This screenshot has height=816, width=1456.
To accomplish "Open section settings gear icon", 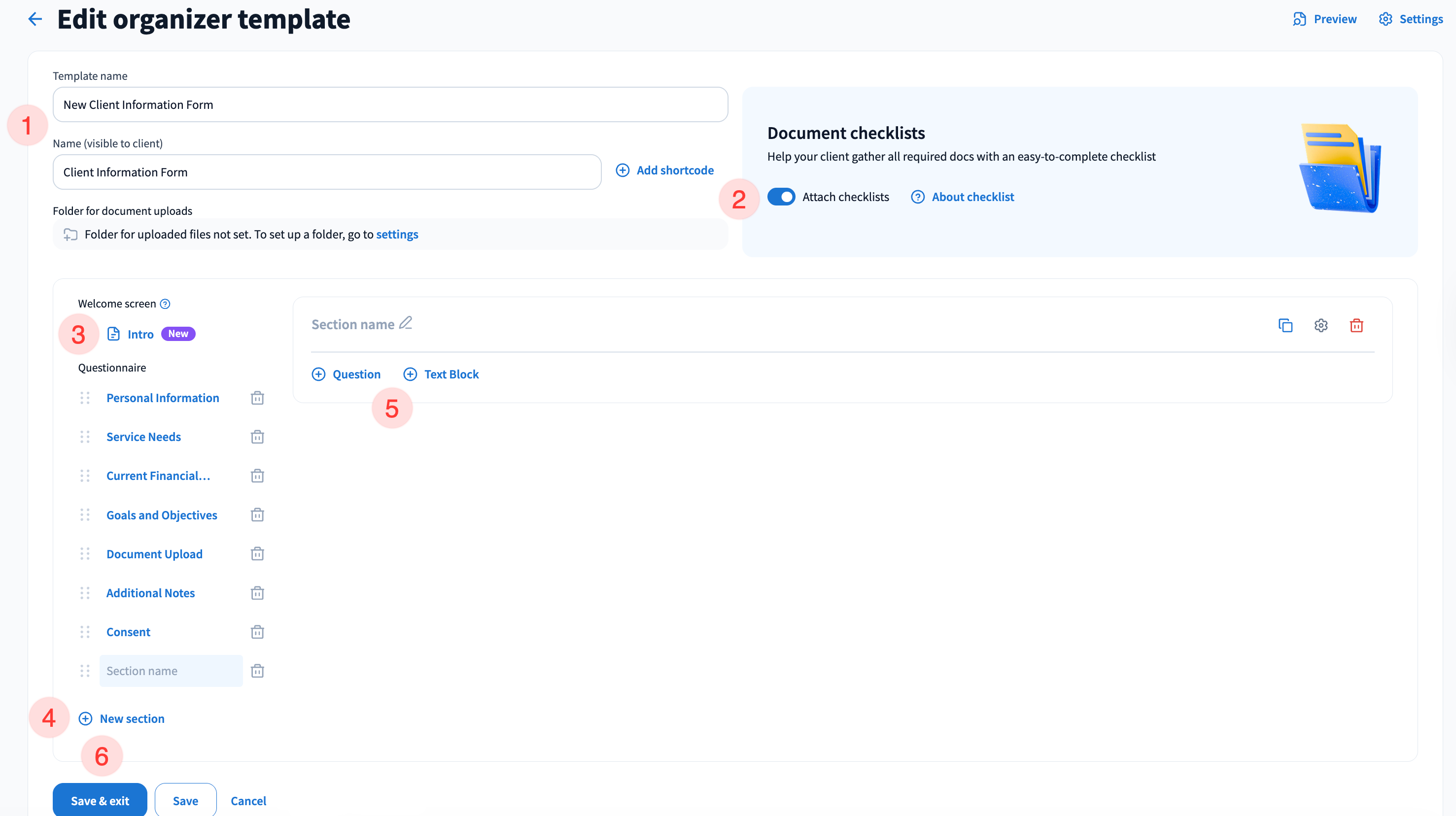I will [x=1320, y=326].
